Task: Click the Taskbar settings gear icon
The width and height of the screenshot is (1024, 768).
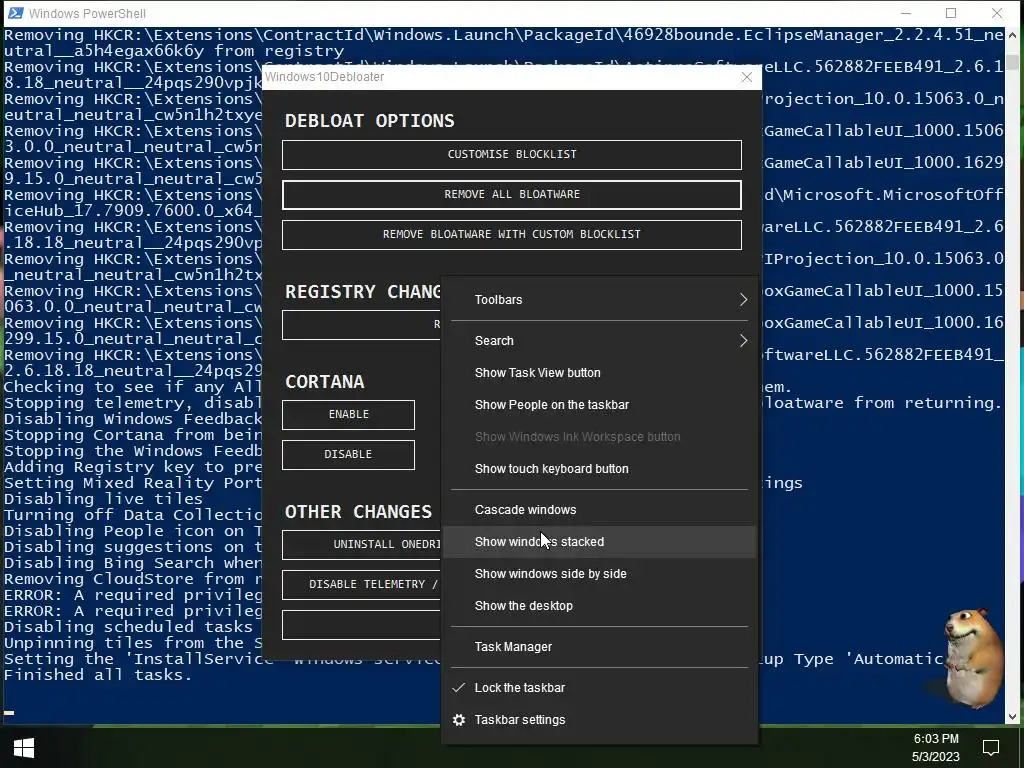Action: (459, 720)
